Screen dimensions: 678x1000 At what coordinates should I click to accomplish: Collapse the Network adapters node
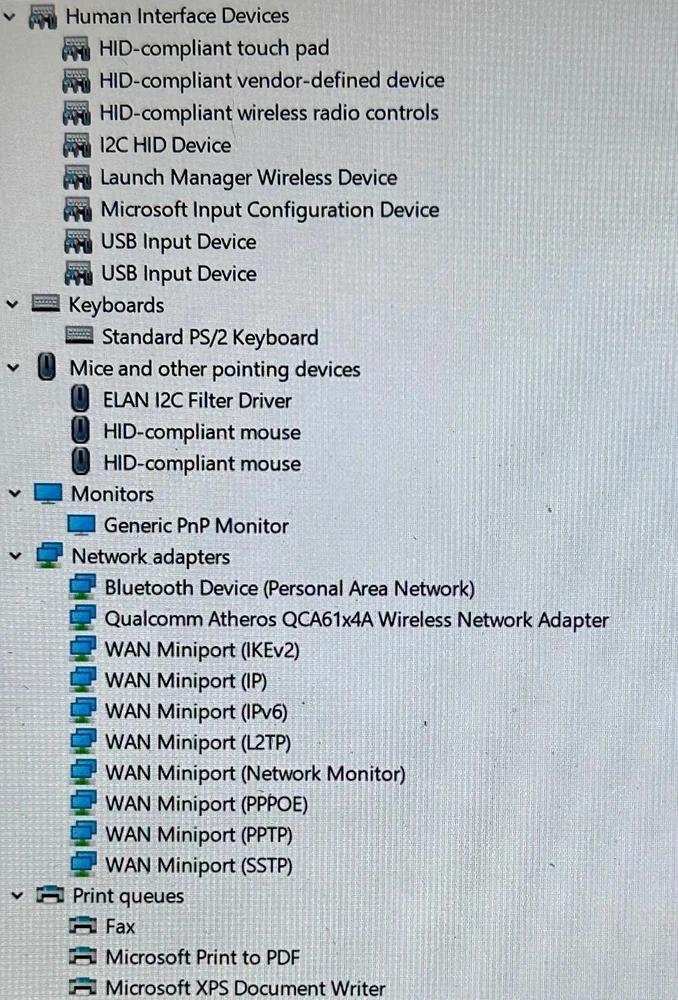click(x=16, y=556)
